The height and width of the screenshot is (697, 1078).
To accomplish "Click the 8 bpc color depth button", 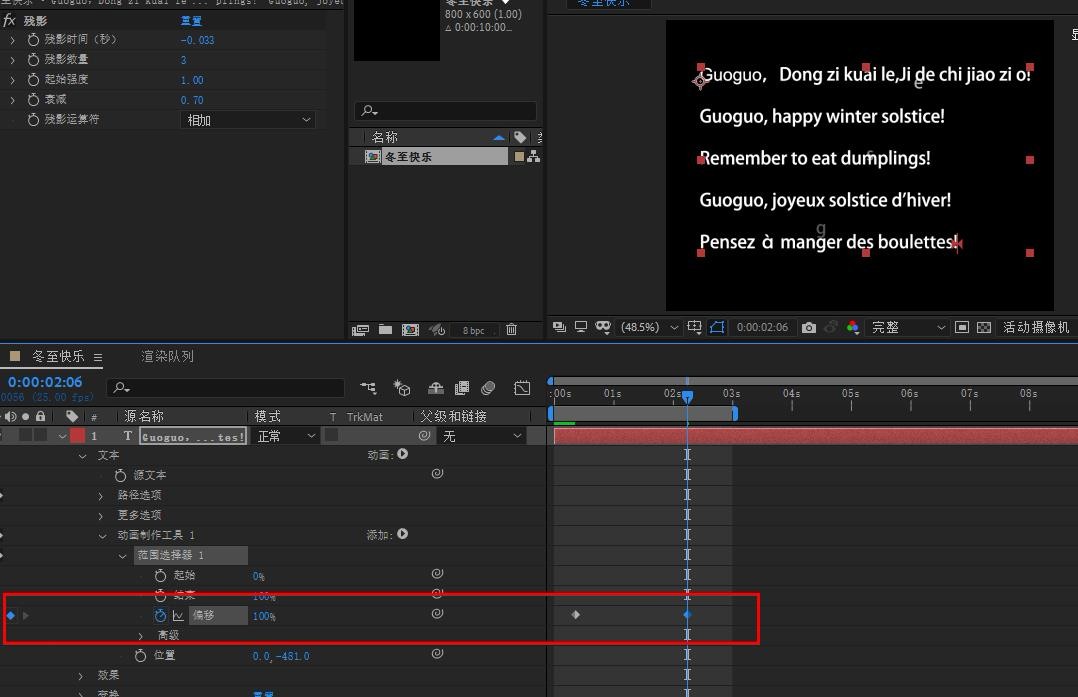I will pyautogui.click(x=473, y=331).
